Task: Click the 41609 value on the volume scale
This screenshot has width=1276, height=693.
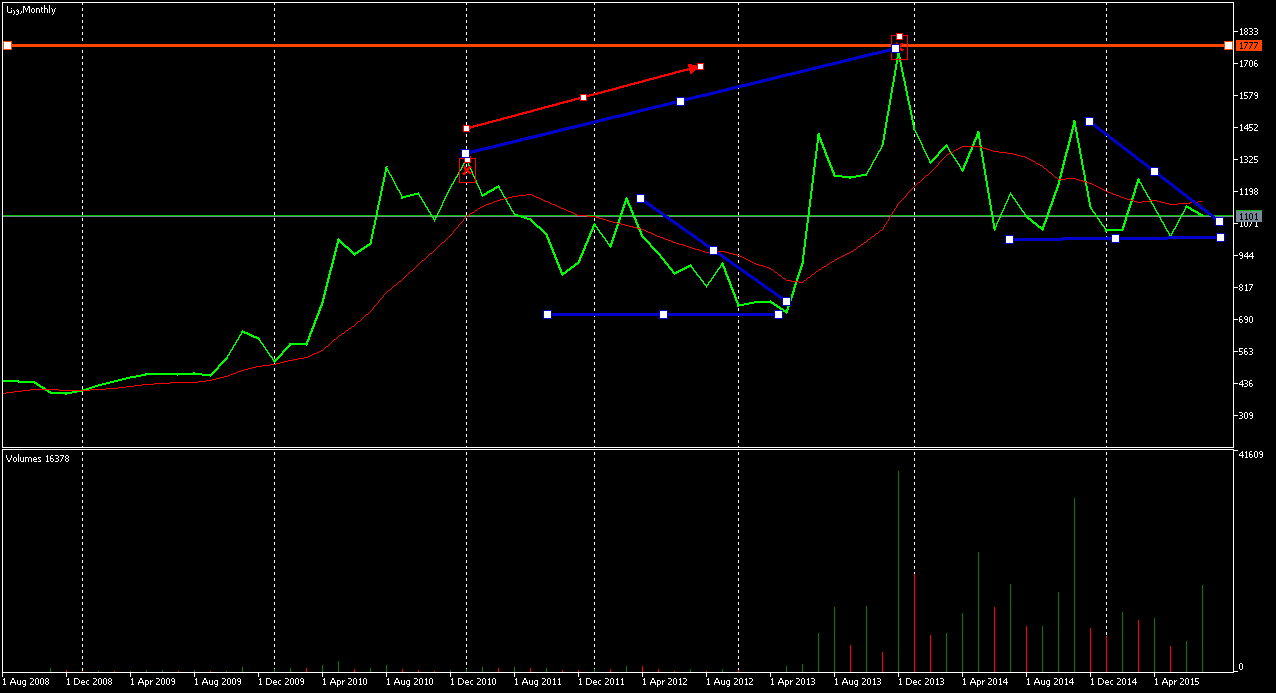Action: pos(1250,455)
